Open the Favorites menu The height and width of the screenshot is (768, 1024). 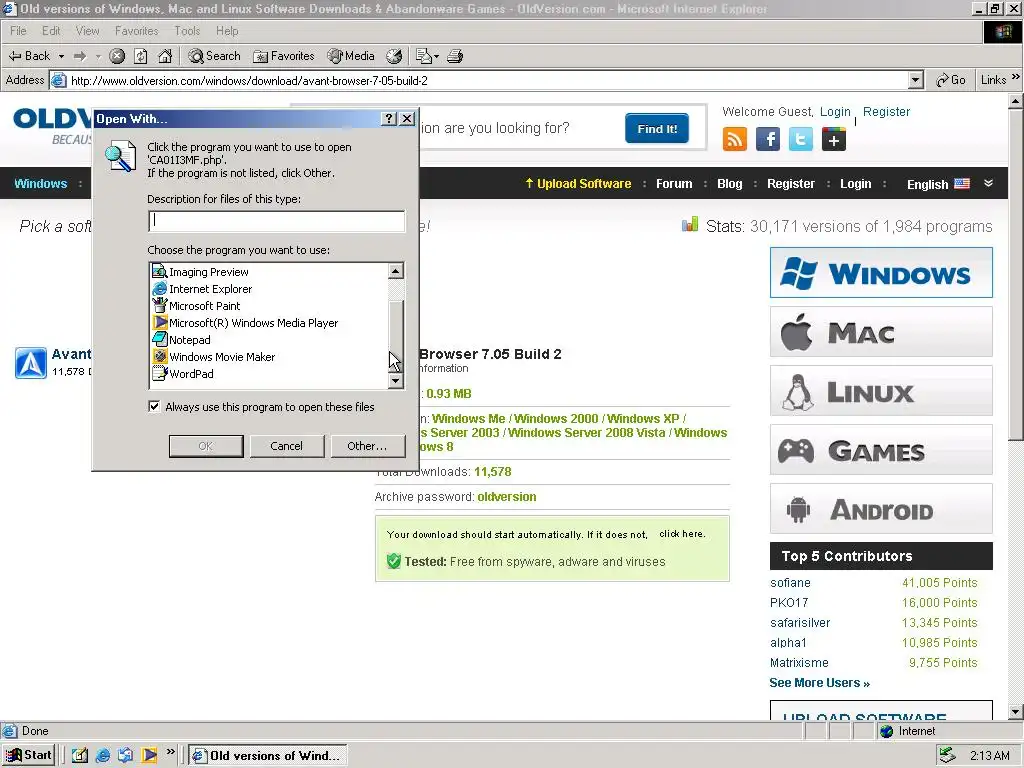tap(136, 31)
